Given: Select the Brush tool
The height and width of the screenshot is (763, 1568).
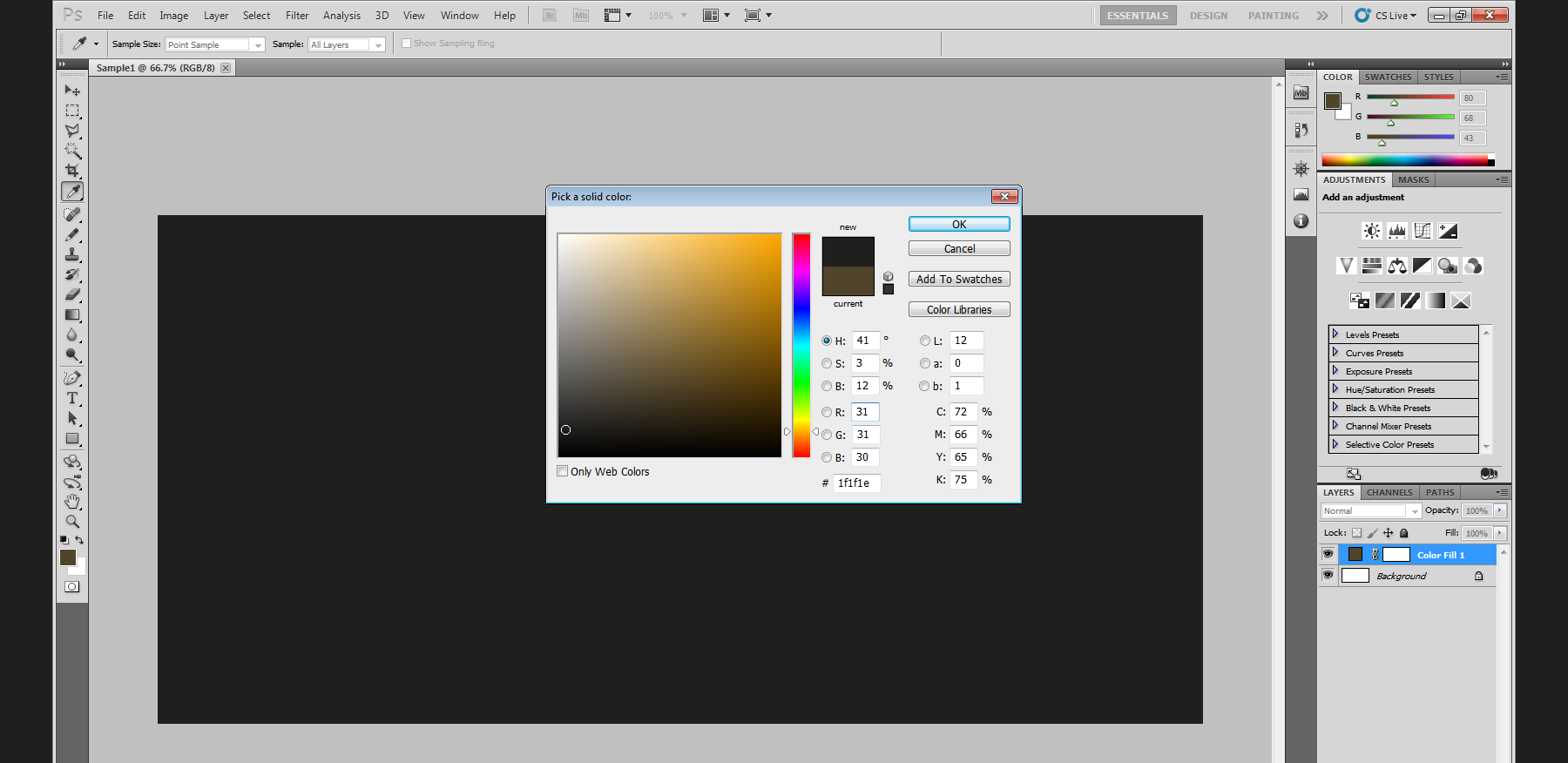Looking at the screenshot, I should pyautogui.click(x=72, y=234).
